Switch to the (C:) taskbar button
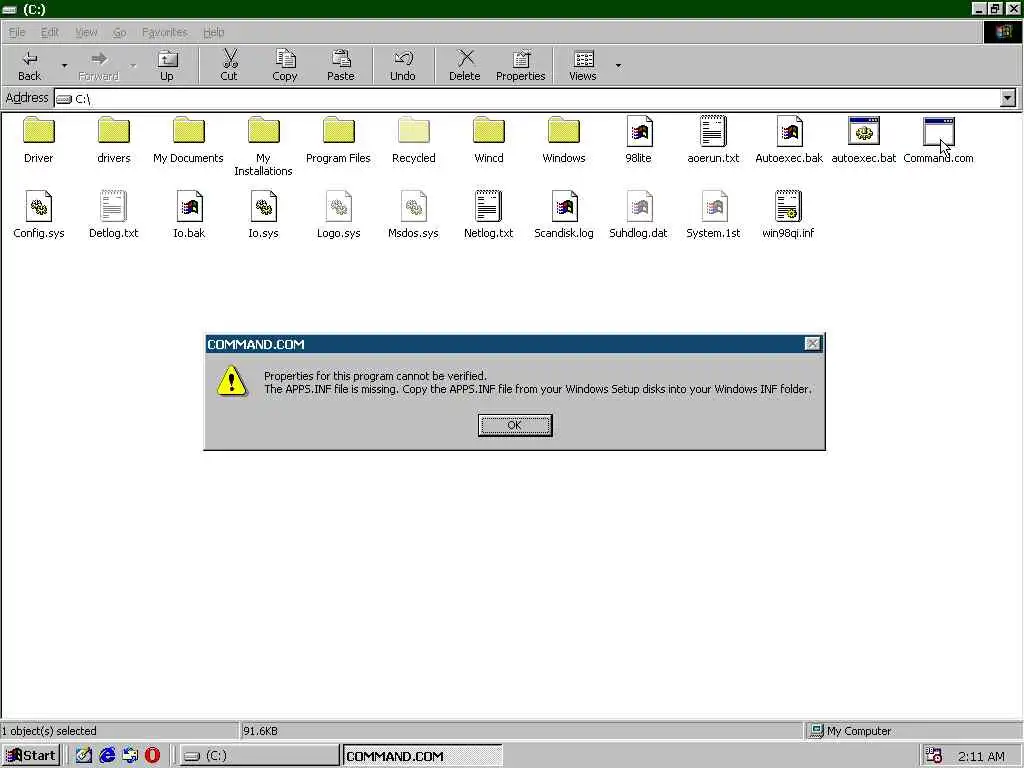The image size is (1024, 768). pyautogui.click(x=259, y=756)
